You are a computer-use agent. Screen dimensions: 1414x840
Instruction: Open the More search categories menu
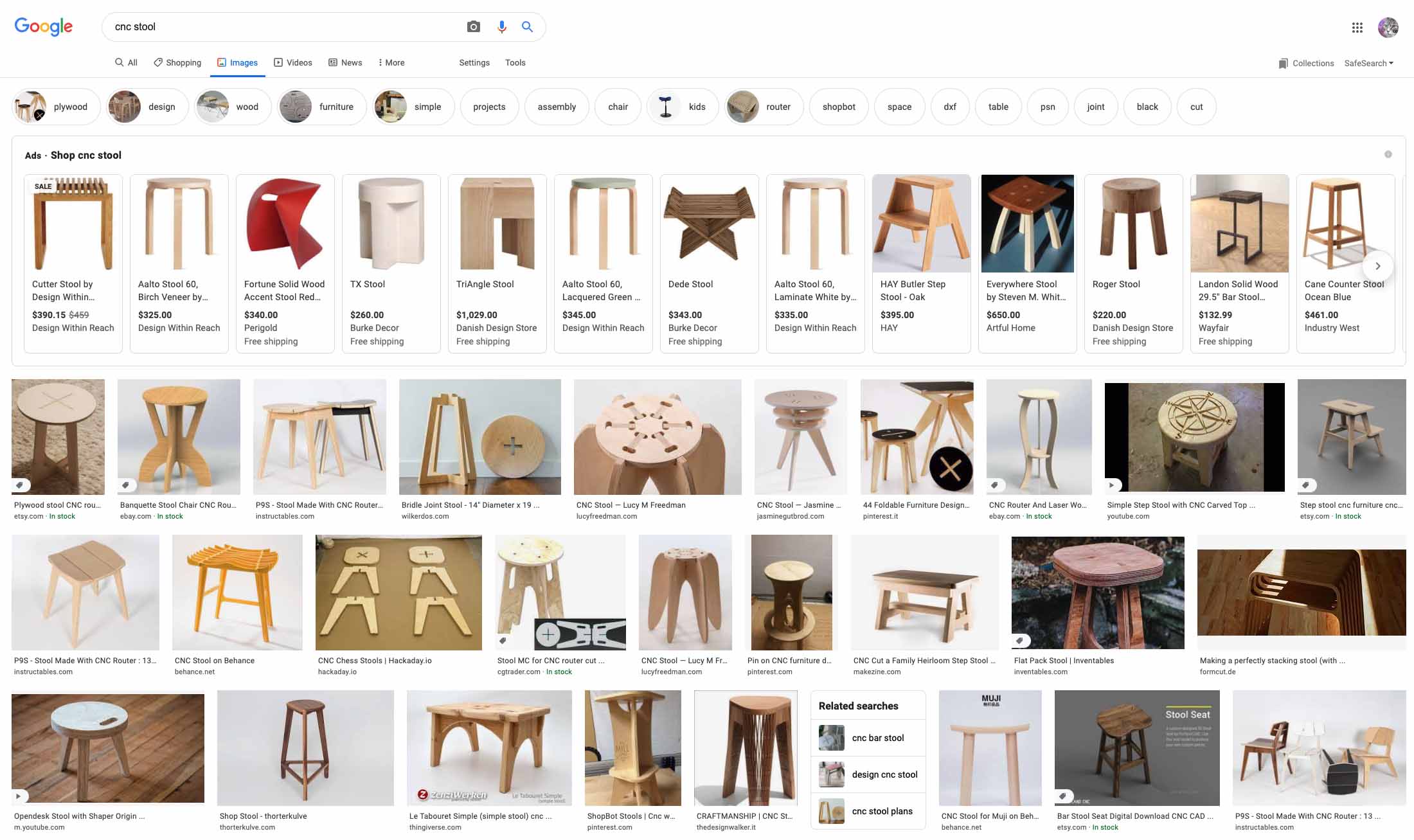pyautogui.click(x=391, y=62)
